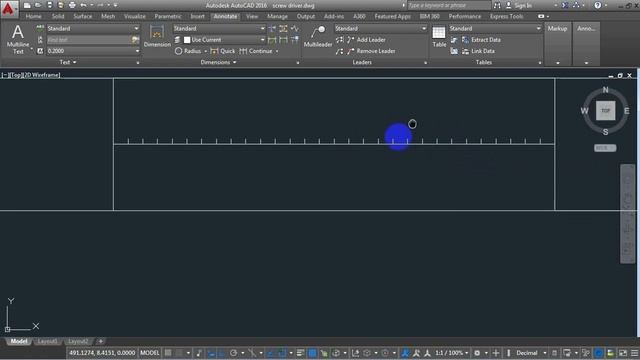Click the Open file icon in the quick access toolbar
Viewport: 640px width, 360px height.
(x=38, y=5)
